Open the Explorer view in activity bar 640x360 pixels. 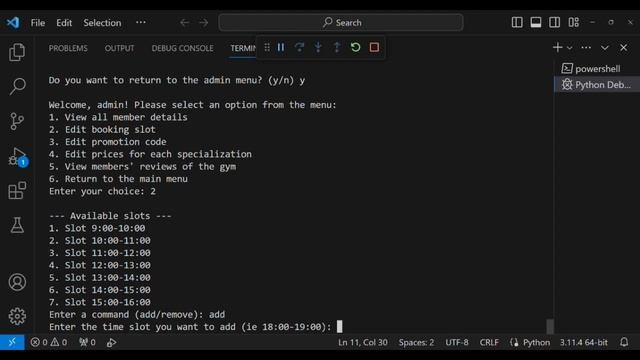[17, 52]
